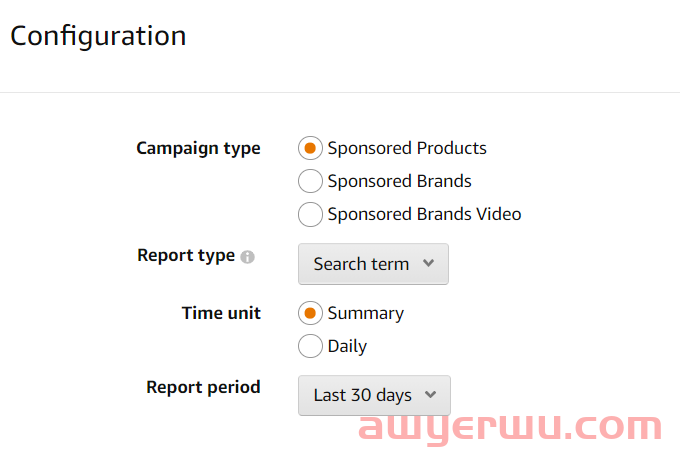Click the chevron arrow beside Last 30 days

[x=431, y=395]
